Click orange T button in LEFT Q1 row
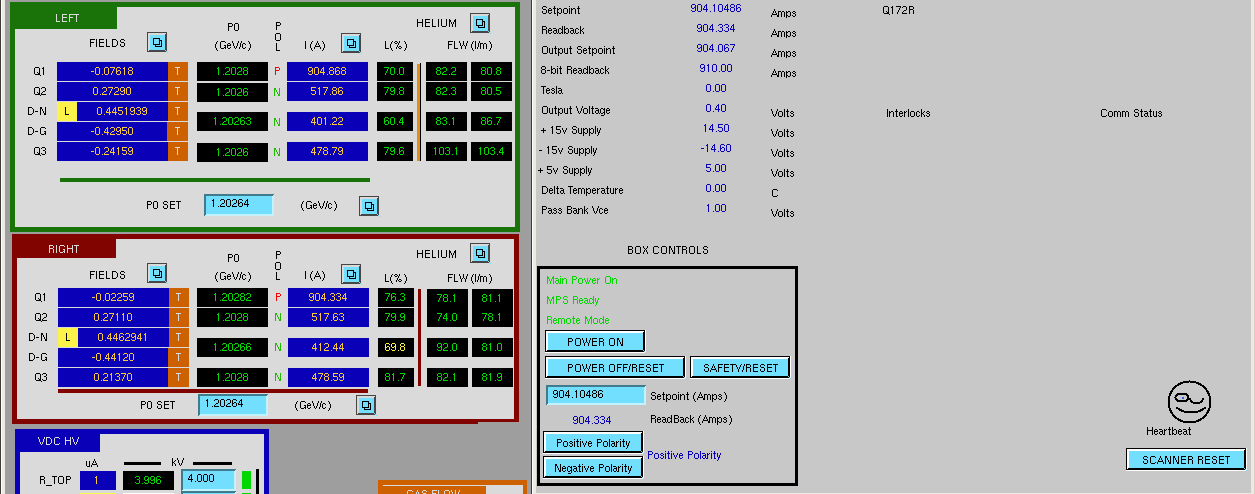The image size is (1255, 494). point(178,71)
